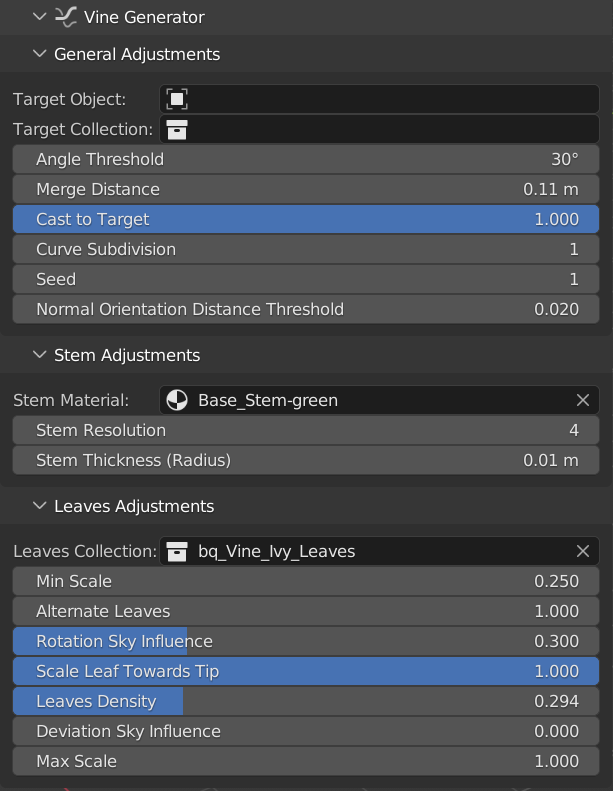Click the Cast to Target slider
Screen dimensions: 613x791
pyautogui.click(x=305, y=219)
